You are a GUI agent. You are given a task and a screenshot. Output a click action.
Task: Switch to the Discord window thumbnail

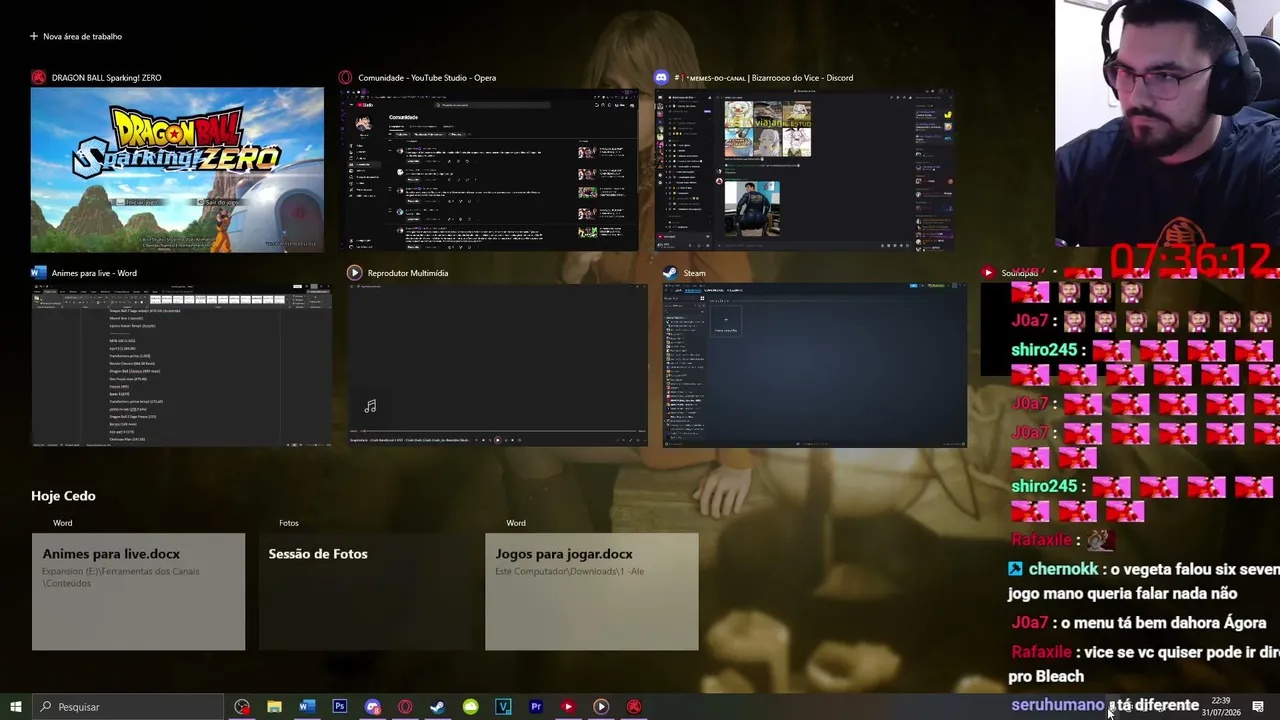[x=804, y=169]
